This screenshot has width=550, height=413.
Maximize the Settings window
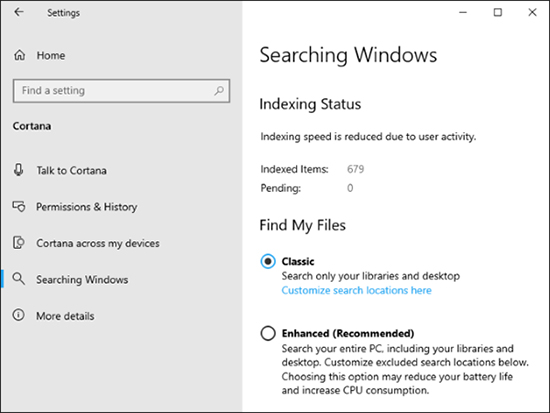point(497,12)
